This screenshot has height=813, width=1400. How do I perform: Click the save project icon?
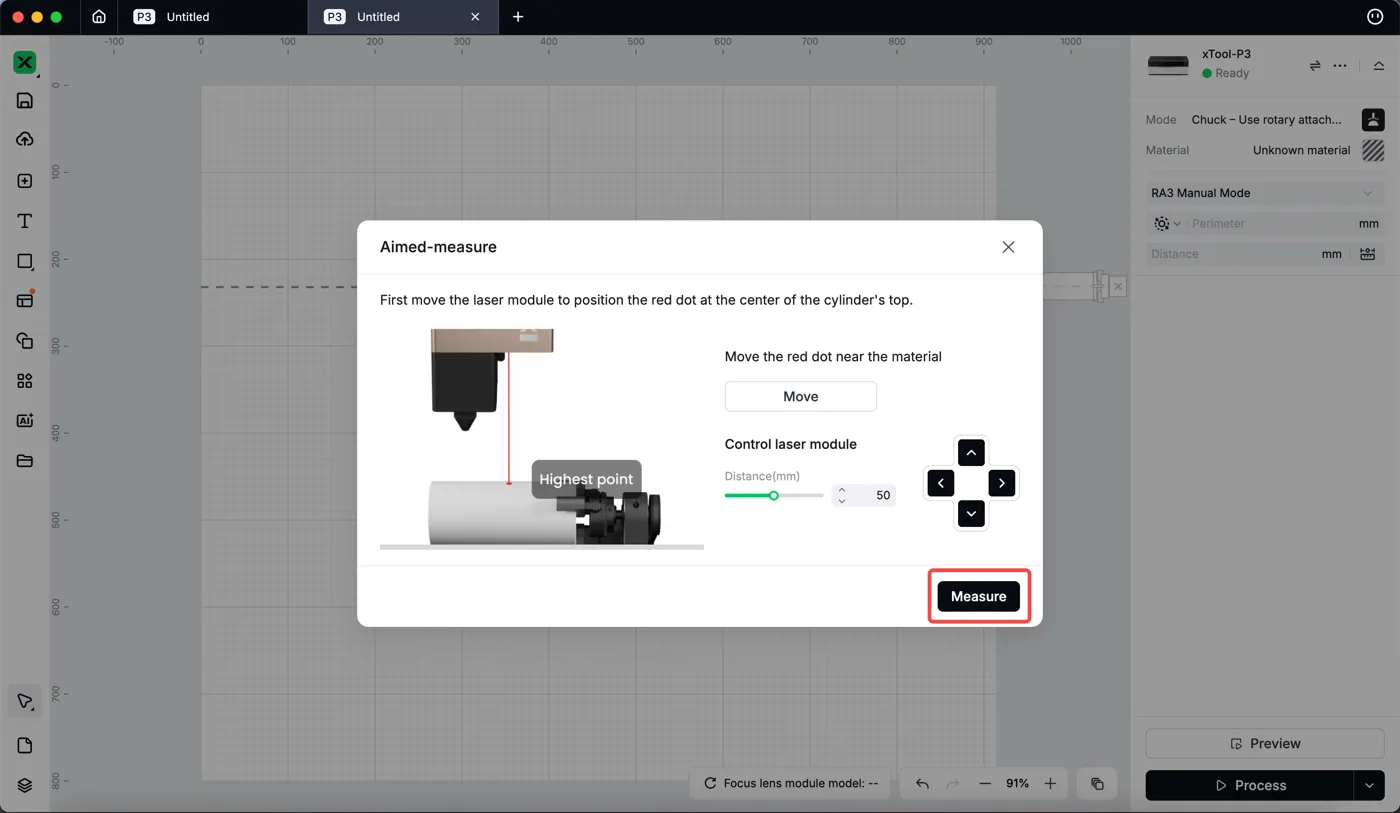pos(25,100)
